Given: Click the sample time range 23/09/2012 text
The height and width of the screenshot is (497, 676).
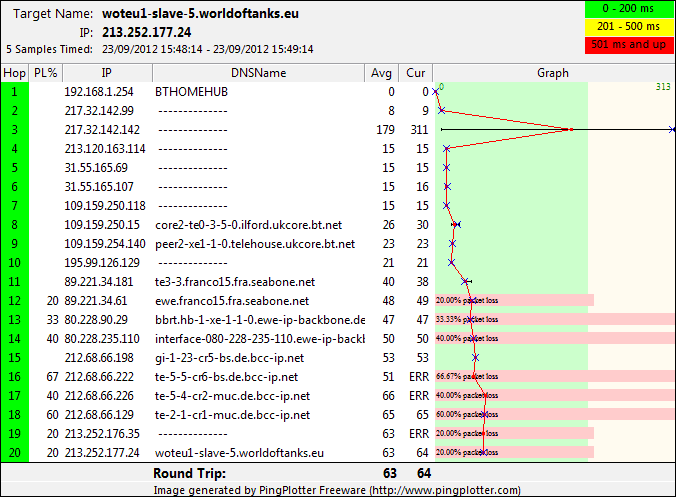Looking at the screenshot, I should [207, 49].
